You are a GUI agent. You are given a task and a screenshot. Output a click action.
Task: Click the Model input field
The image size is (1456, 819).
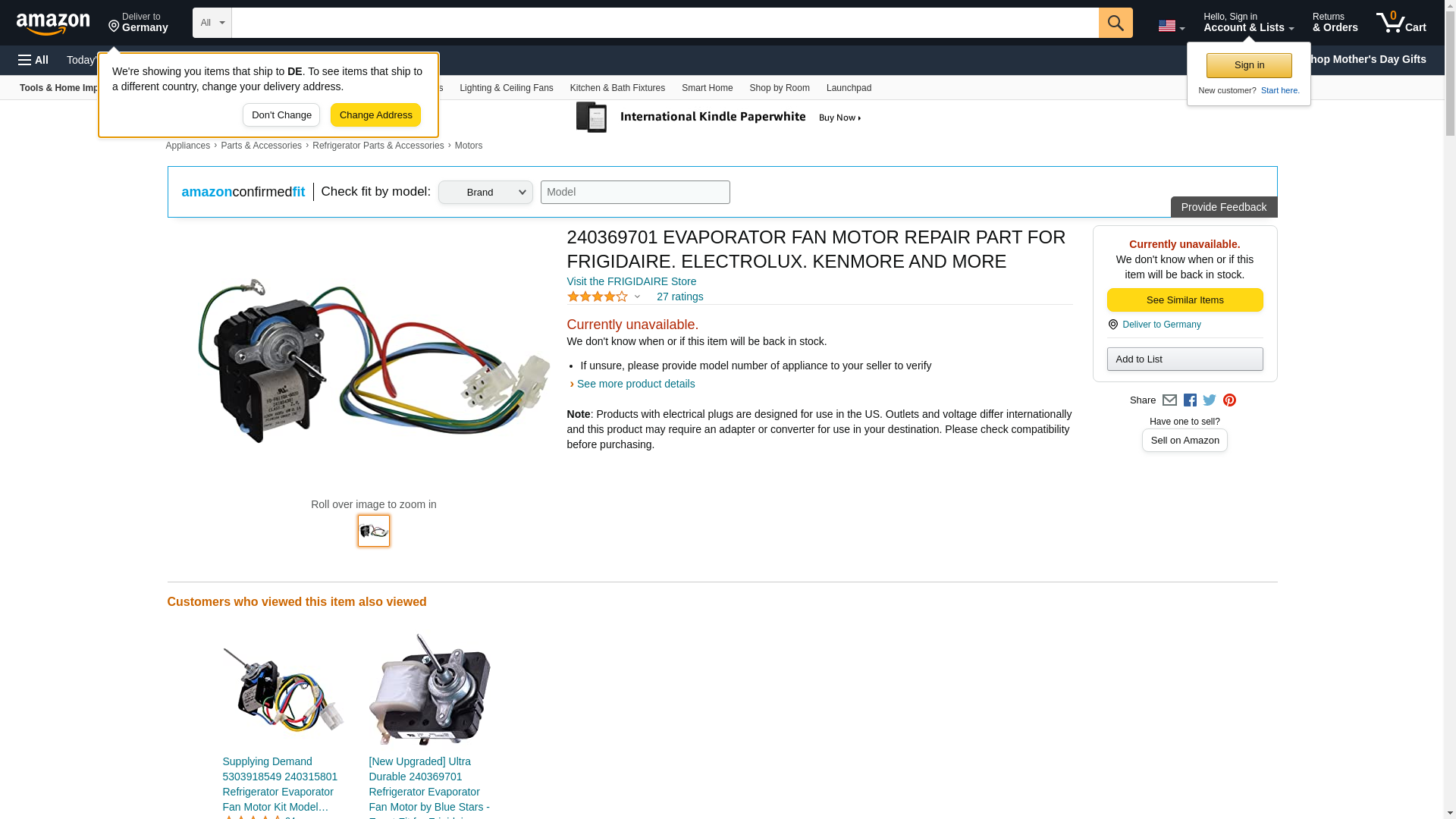635,192
